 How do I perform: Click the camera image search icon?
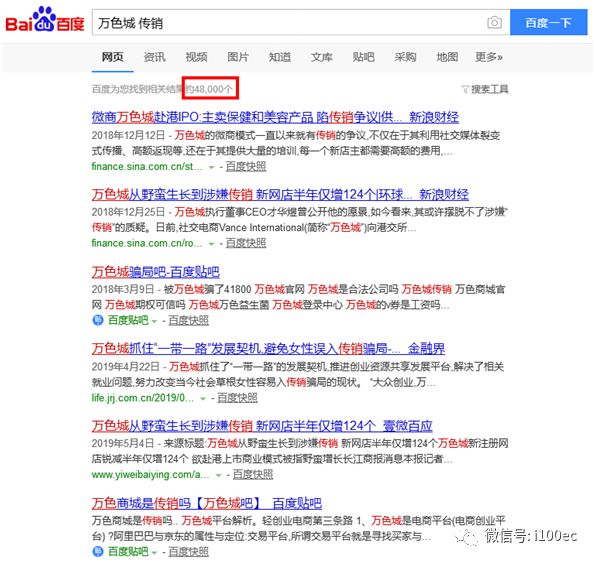(x=494, y=22)
